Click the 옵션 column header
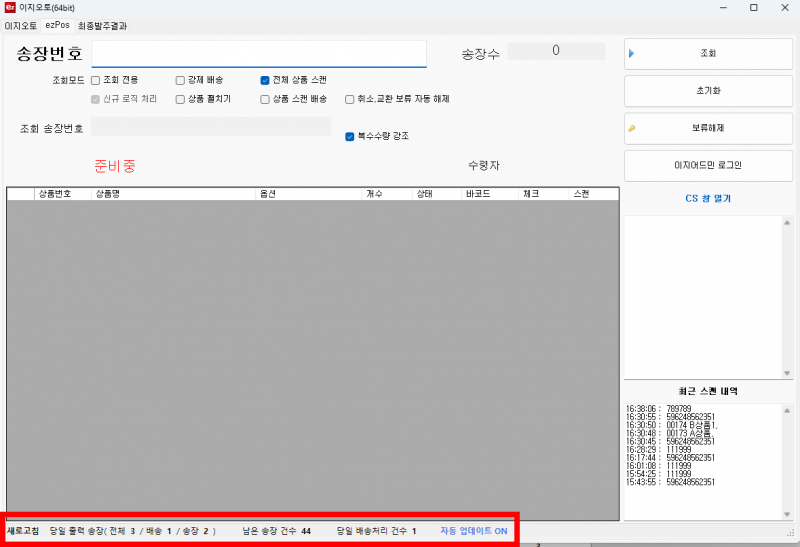Image resolution: width=800 pixels, height=547 pixels. click(x=309, y=194)
